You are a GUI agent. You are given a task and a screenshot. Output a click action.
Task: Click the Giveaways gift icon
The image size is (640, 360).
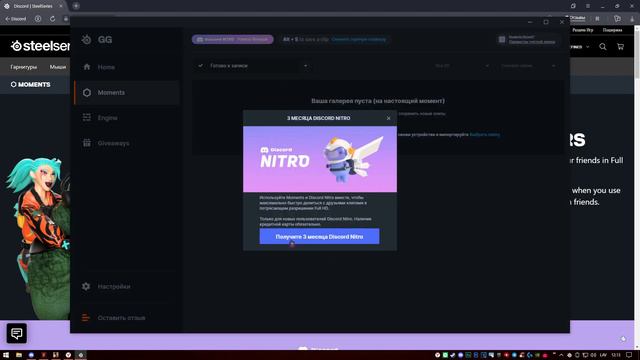pos(87,143)
